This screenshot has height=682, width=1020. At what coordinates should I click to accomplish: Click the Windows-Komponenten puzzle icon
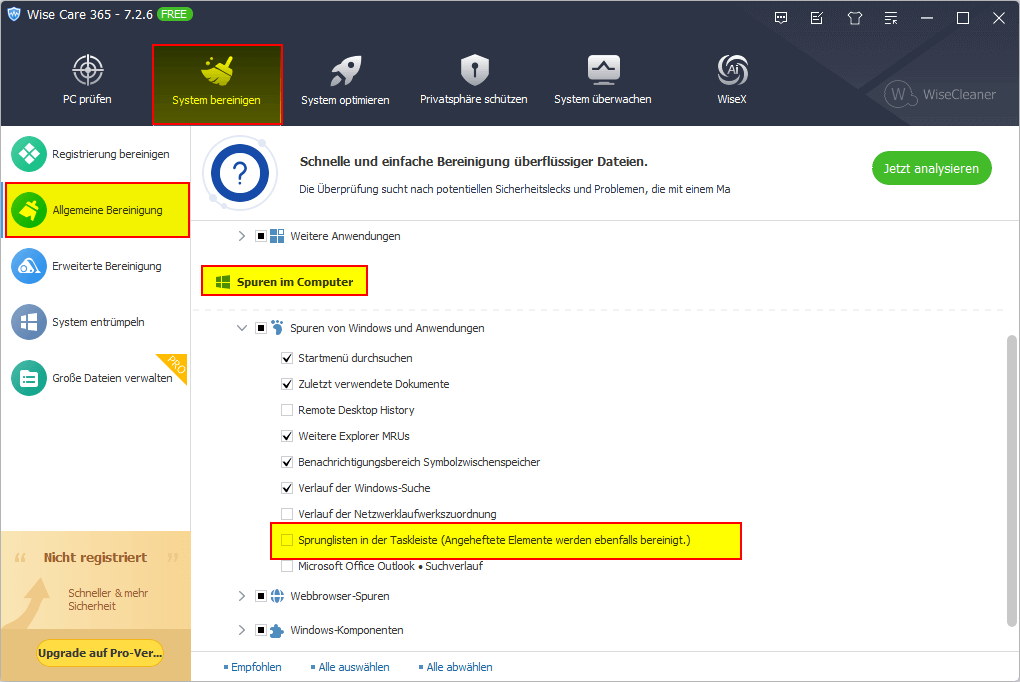tap(277, 631)
